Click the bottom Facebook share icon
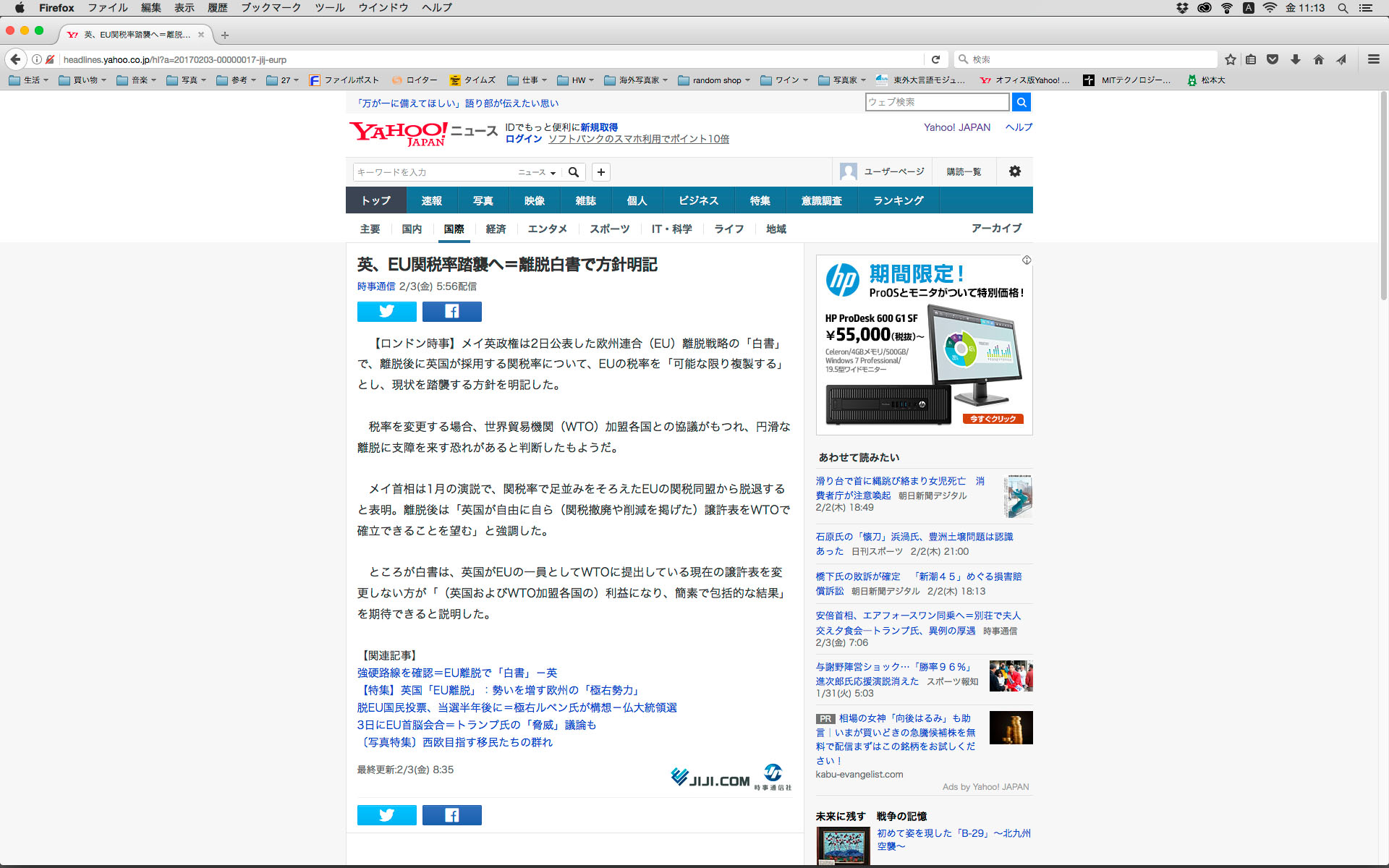 pos(451,815)
